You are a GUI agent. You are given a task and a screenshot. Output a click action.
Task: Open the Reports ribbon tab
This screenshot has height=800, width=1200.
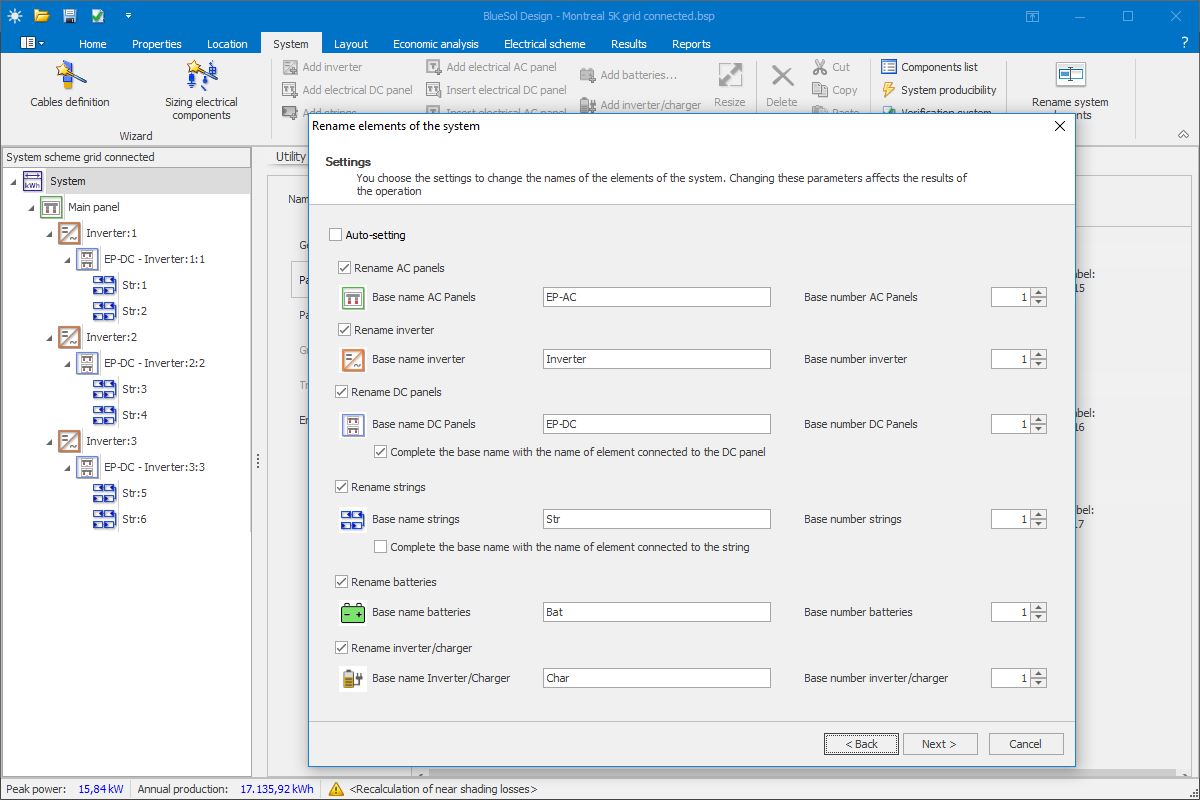(691, 43)
